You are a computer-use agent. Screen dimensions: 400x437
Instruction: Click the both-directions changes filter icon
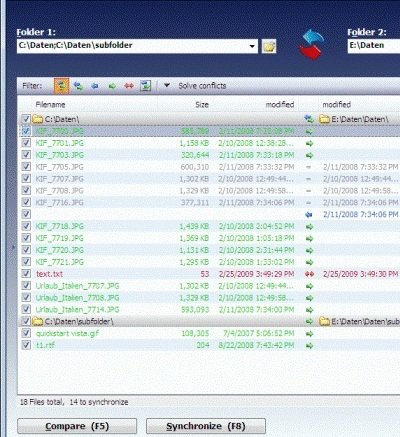pyautogui.click(x=78, y=86)
